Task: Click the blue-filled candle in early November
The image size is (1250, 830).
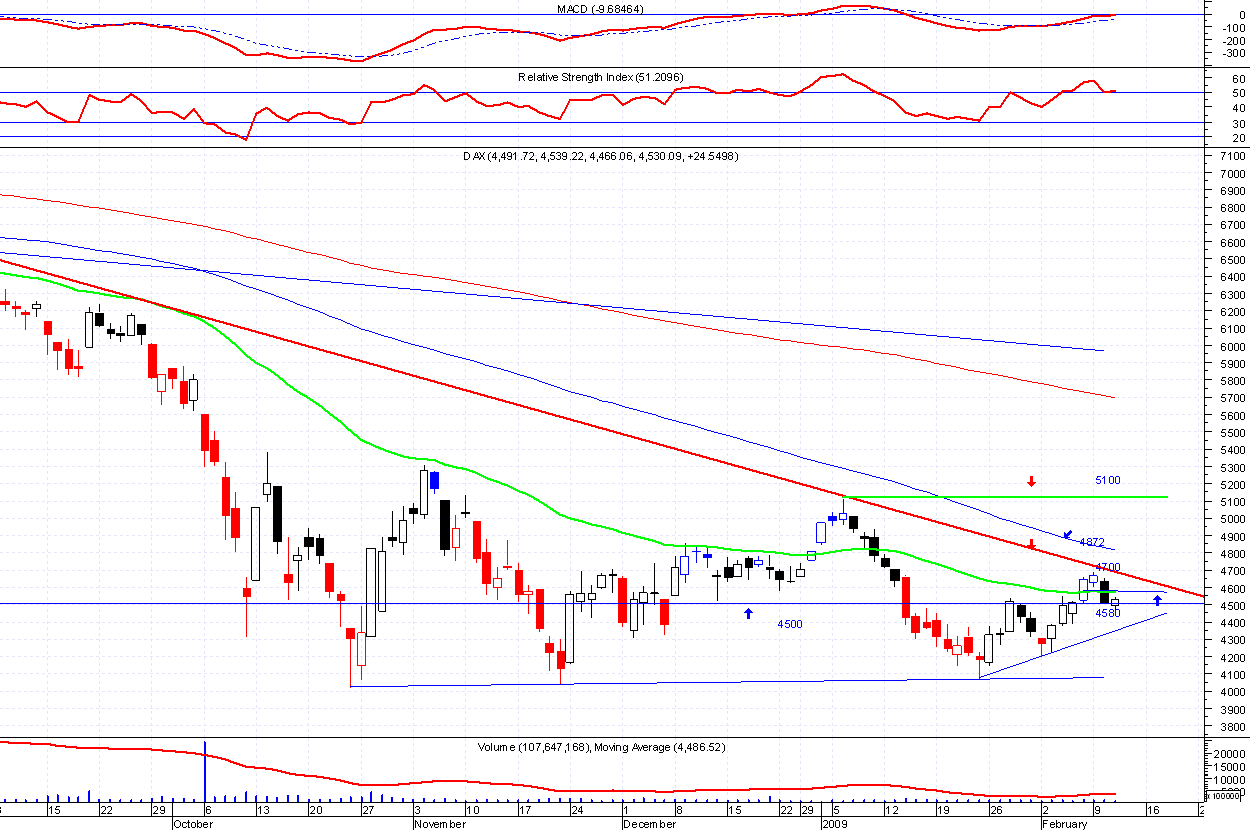Action: [435, 480]
